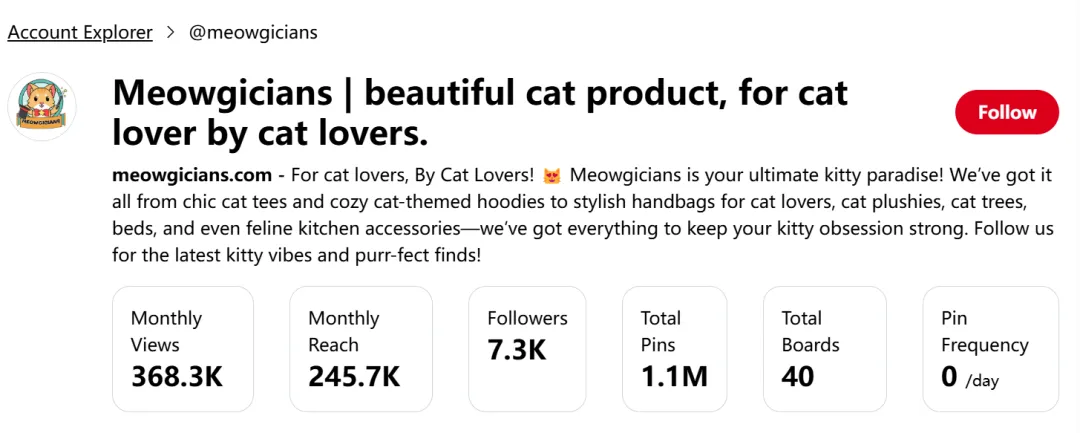Open the Account Explorer breadcrumb link
Viewport: 1080px width, 433px height.
tap(80, 32)
